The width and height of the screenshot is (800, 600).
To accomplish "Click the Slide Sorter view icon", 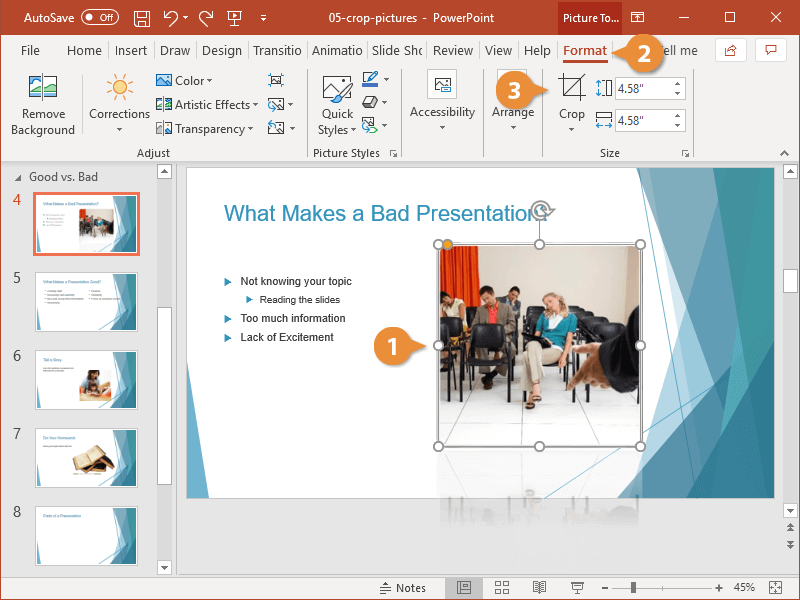I will point(502,588).
